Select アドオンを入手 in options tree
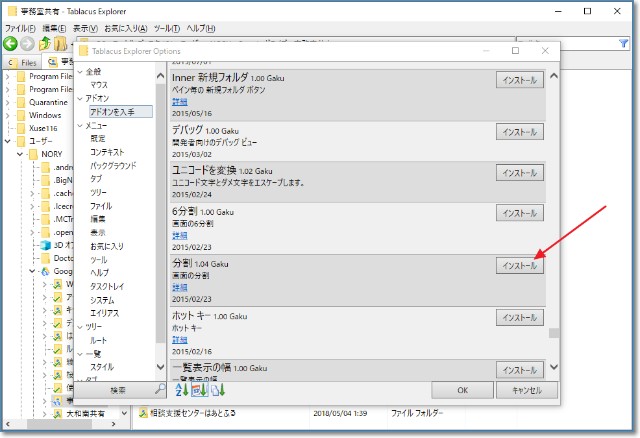Viewport: 640px width, 438px height. pyautogui.click(x=120, y=112)
